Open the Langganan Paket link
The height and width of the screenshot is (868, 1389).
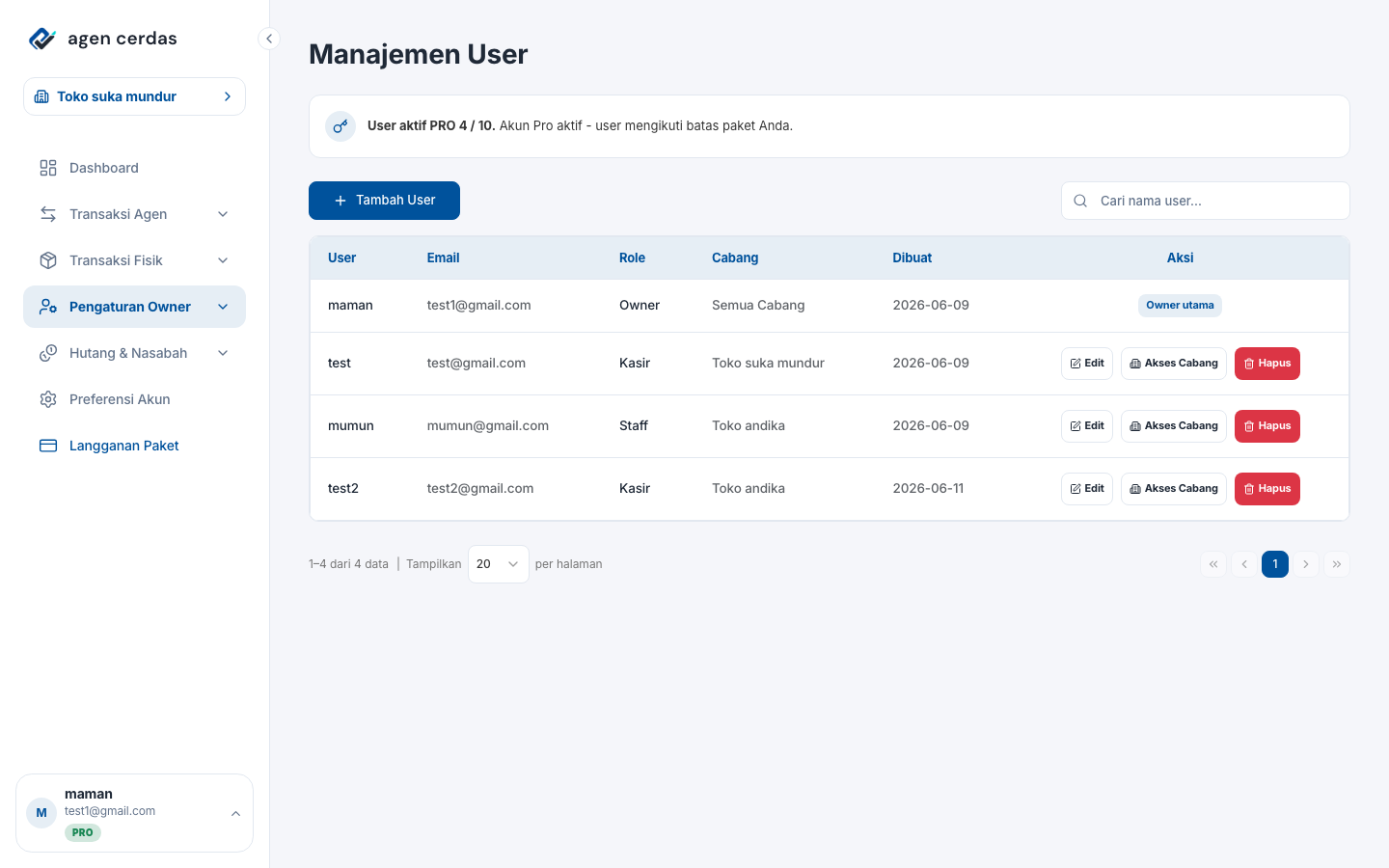pos(134,446)
